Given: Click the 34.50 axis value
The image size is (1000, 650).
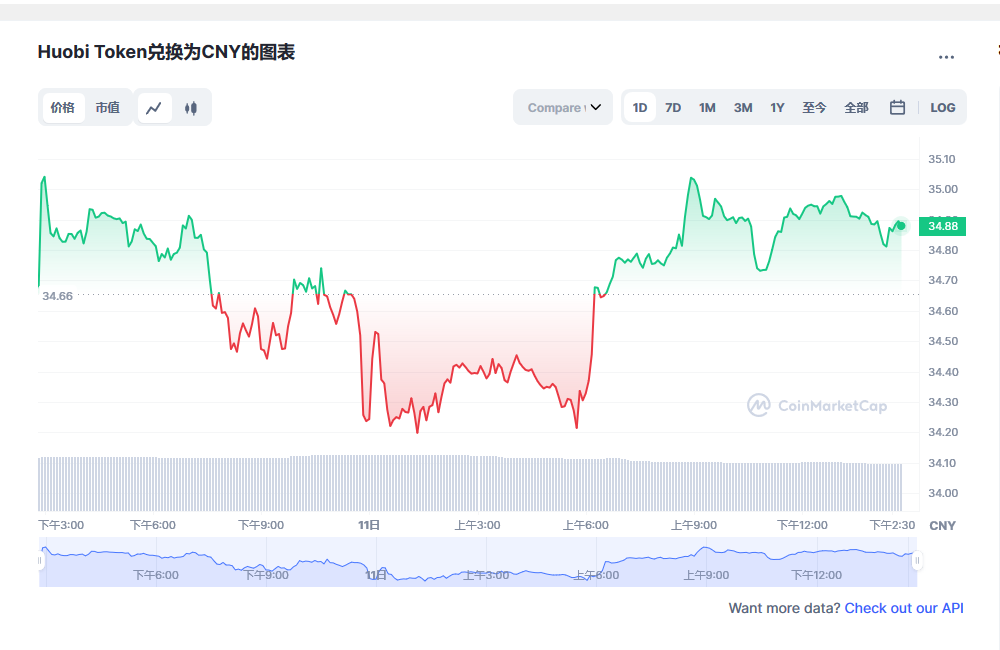Looking at the screenshot, I should click(943, 341).
